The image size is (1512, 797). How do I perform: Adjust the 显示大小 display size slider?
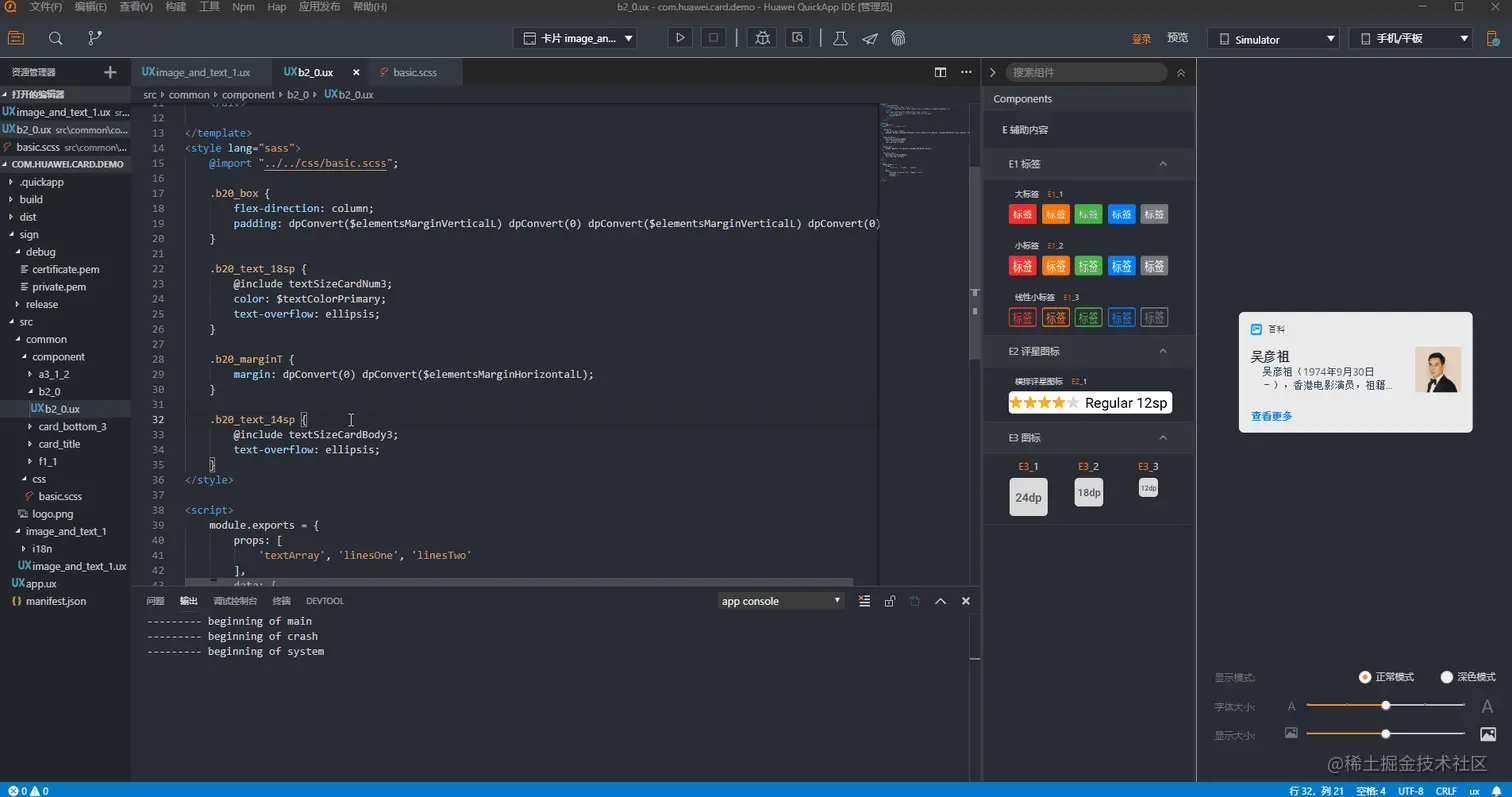pyautogui.click(x=1386, y=733)
